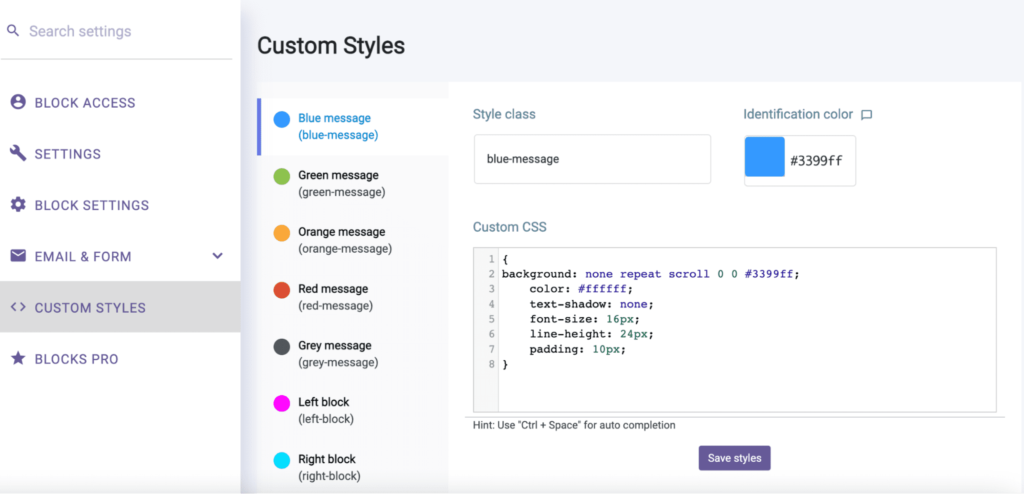Click the Email & Form envelope icon
Viewport: 1024px width, 494px height.
pos(18,255)
